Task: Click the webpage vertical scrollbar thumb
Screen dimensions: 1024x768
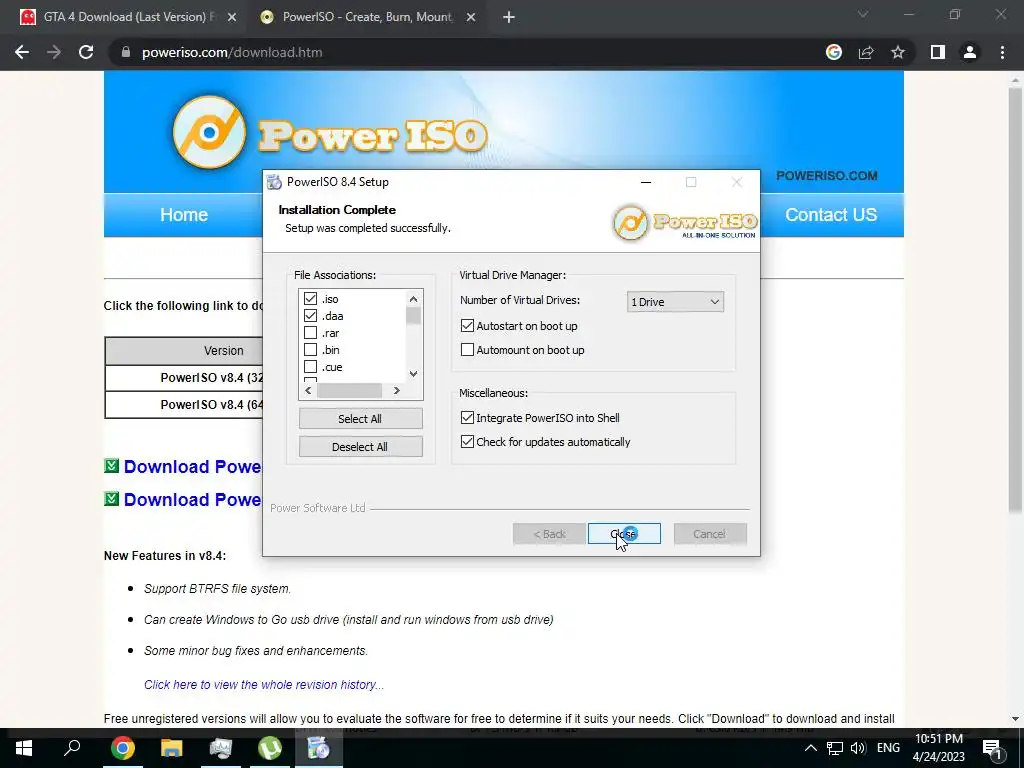Action: pyautogui.click(x=1015, y=300)
